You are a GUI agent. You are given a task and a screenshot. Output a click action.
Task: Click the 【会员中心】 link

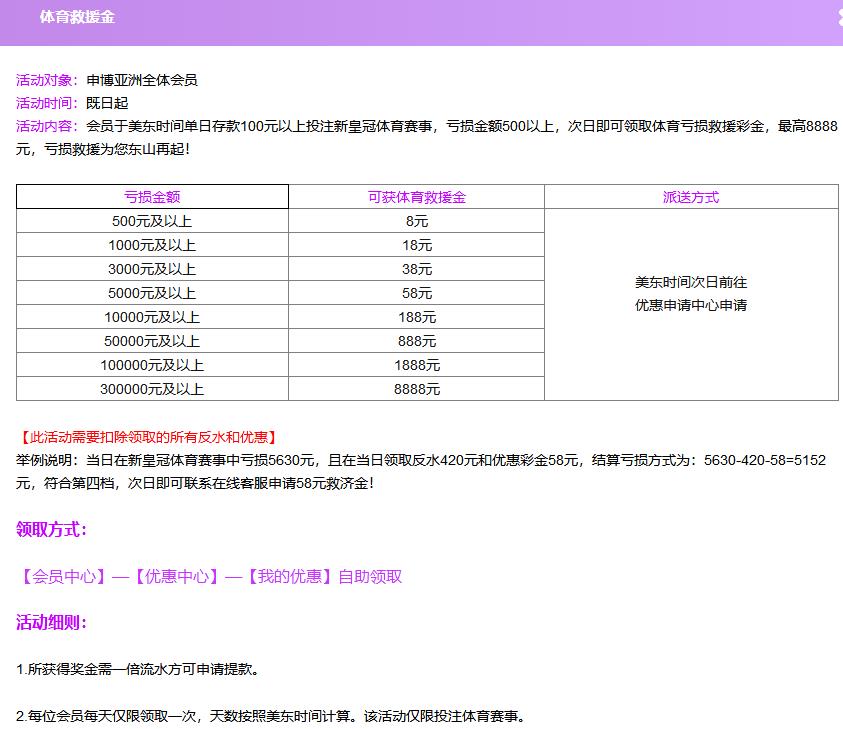[62, 576]
